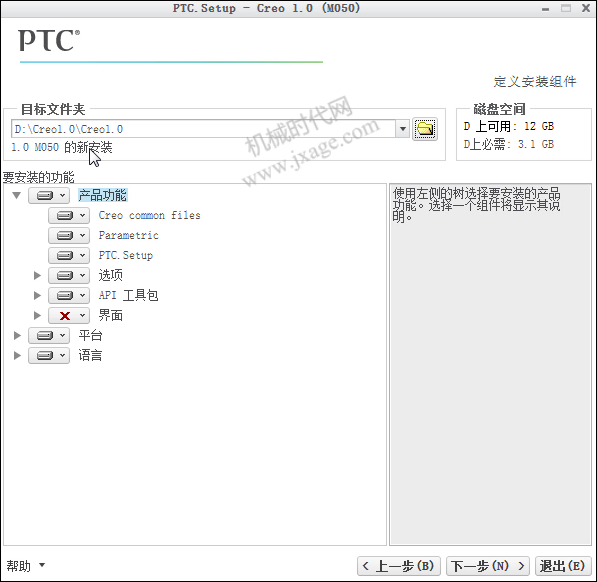Select the 界面 tree item
The height and width of the screenshot is (582, 597).
point(110,316)
